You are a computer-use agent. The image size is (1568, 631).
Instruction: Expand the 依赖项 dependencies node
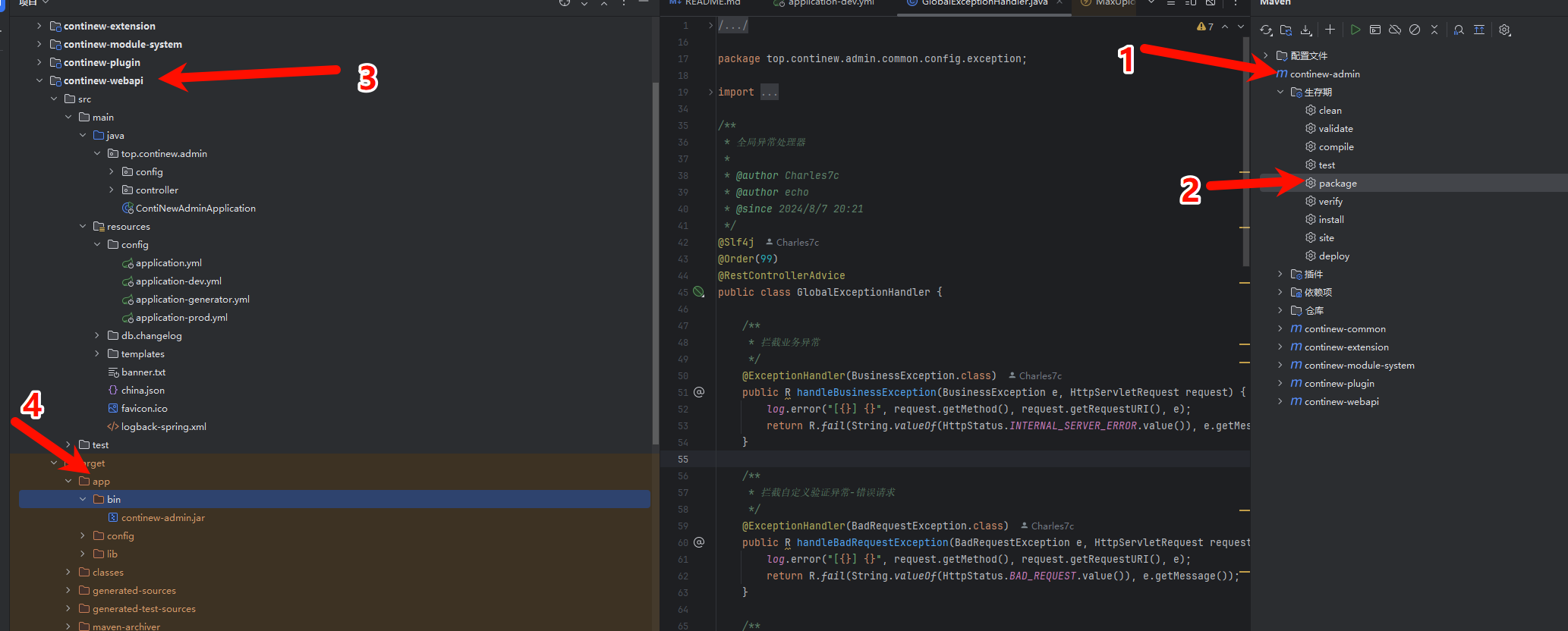(x=1280, y=292)
